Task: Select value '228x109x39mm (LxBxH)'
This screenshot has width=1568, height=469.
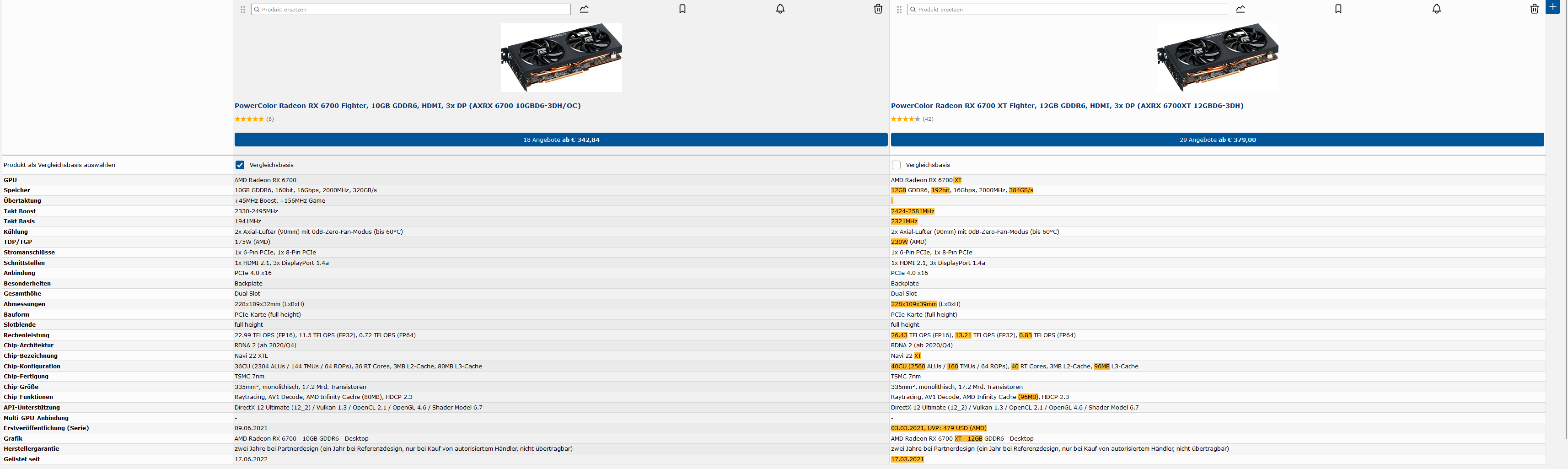Action: [926, 305]
